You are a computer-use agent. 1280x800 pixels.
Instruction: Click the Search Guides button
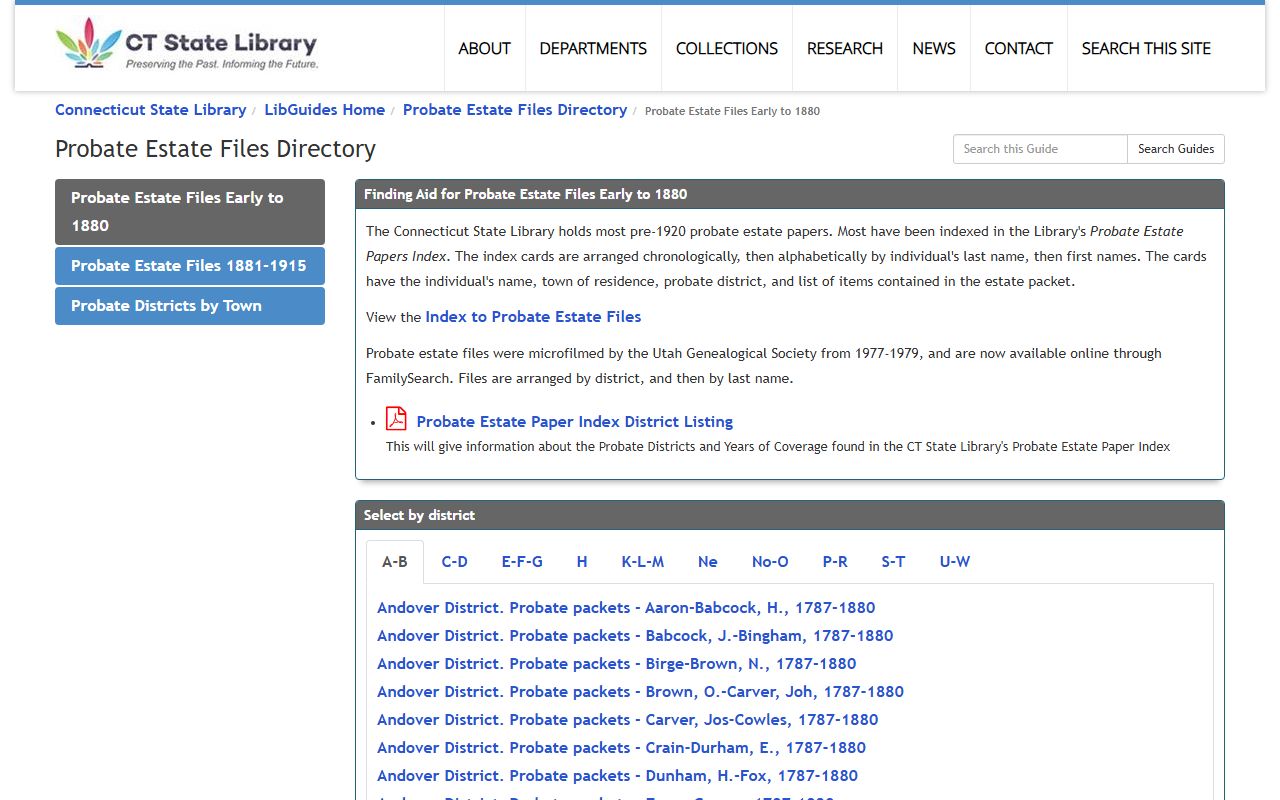[1176, 149]
